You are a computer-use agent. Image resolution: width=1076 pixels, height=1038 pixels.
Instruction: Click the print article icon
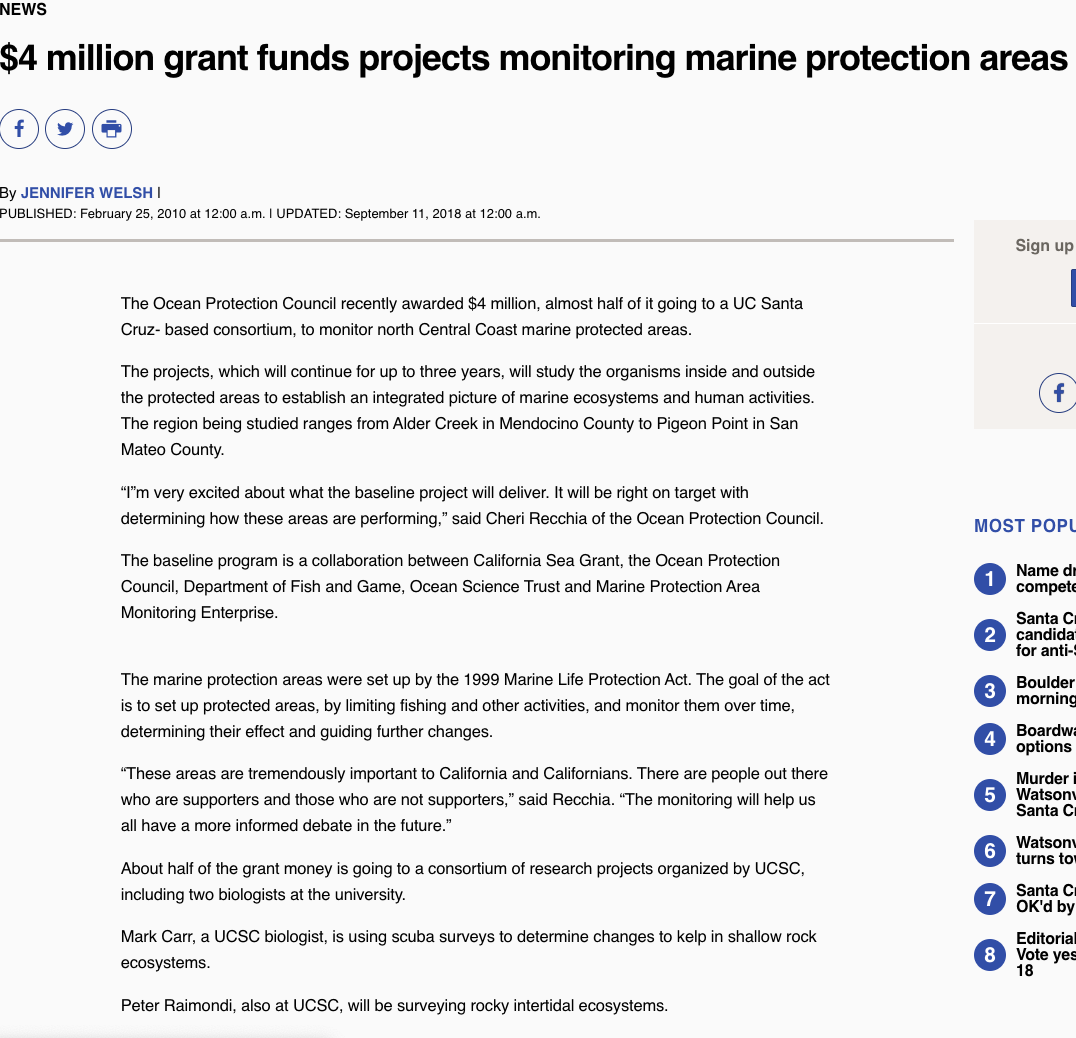tap(112, 129)
